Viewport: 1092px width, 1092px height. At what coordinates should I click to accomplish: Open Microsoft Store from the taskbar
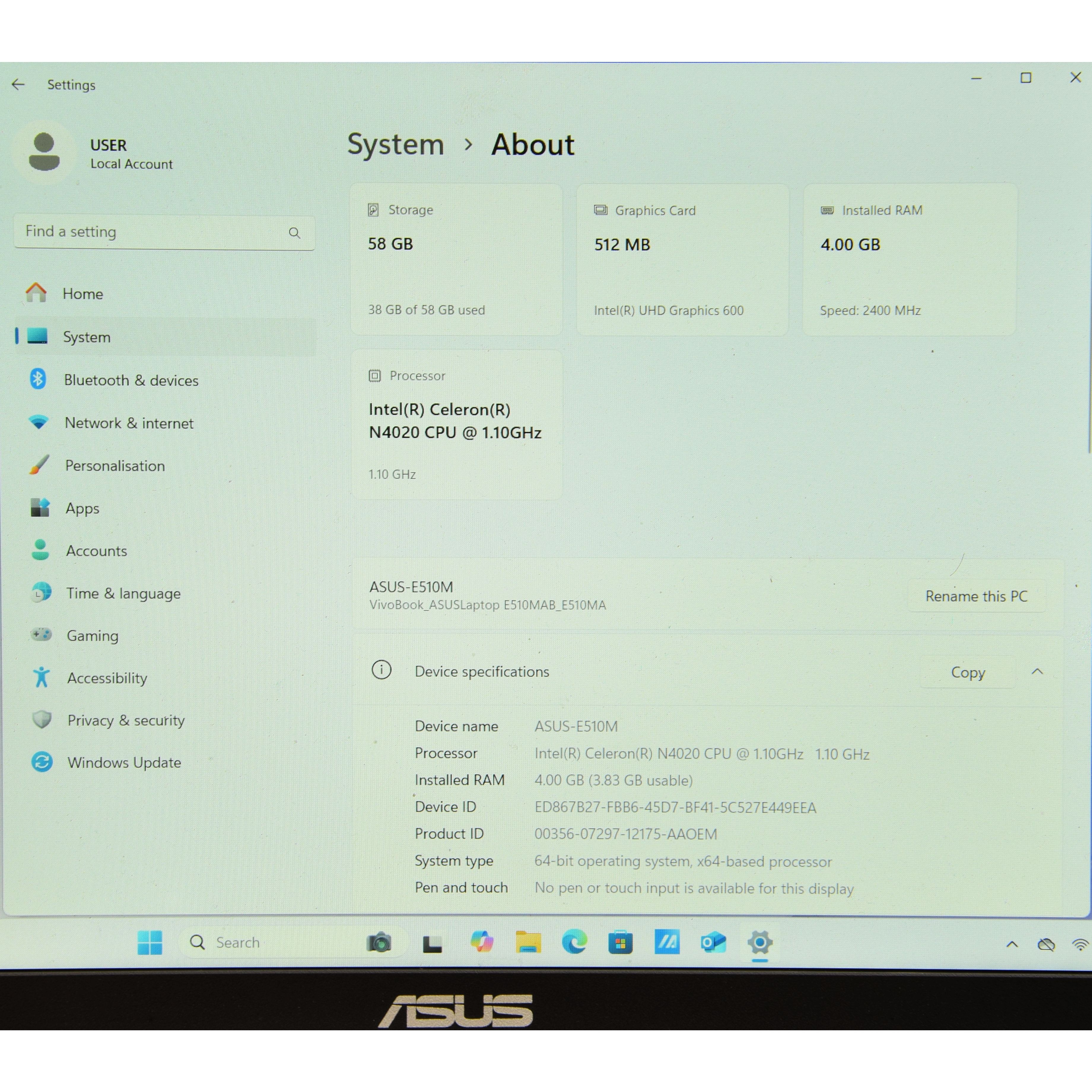click(621, 942)
